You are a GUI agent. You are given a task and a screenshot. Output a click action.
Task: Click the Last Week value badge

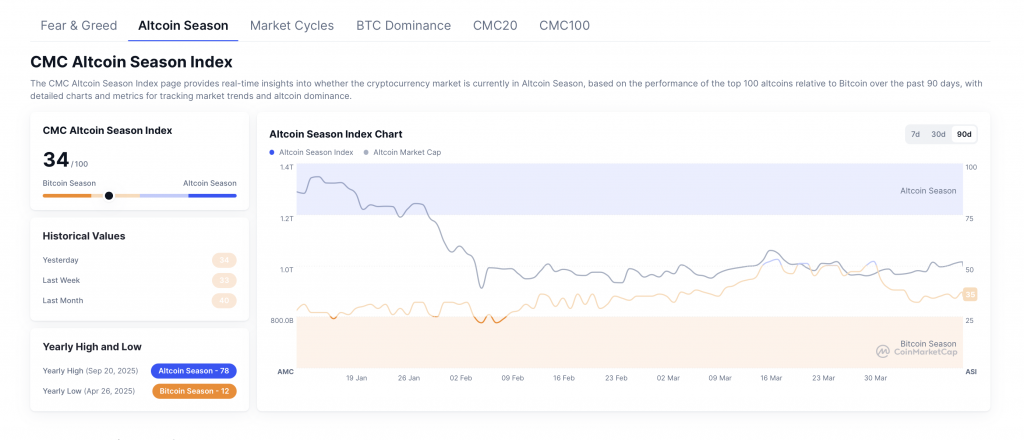click(224, 280)
